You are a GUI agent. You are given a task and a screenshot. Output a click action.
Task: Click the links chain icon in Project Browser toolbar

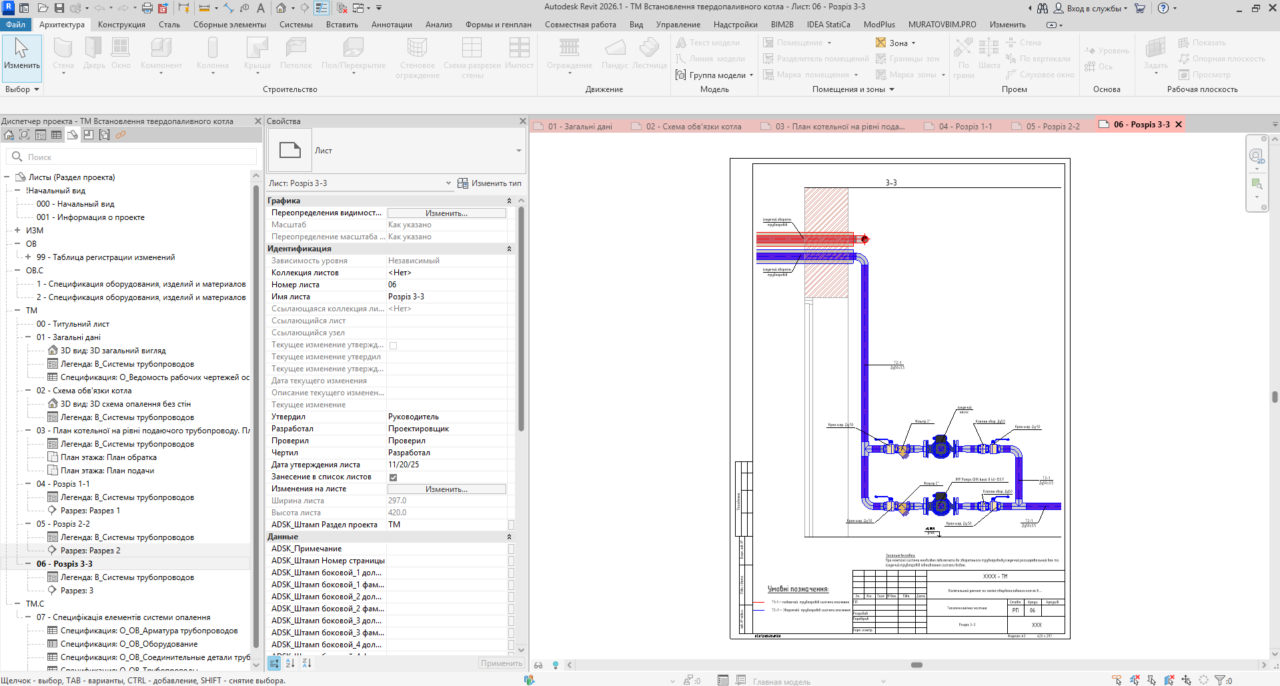[120, 135]
